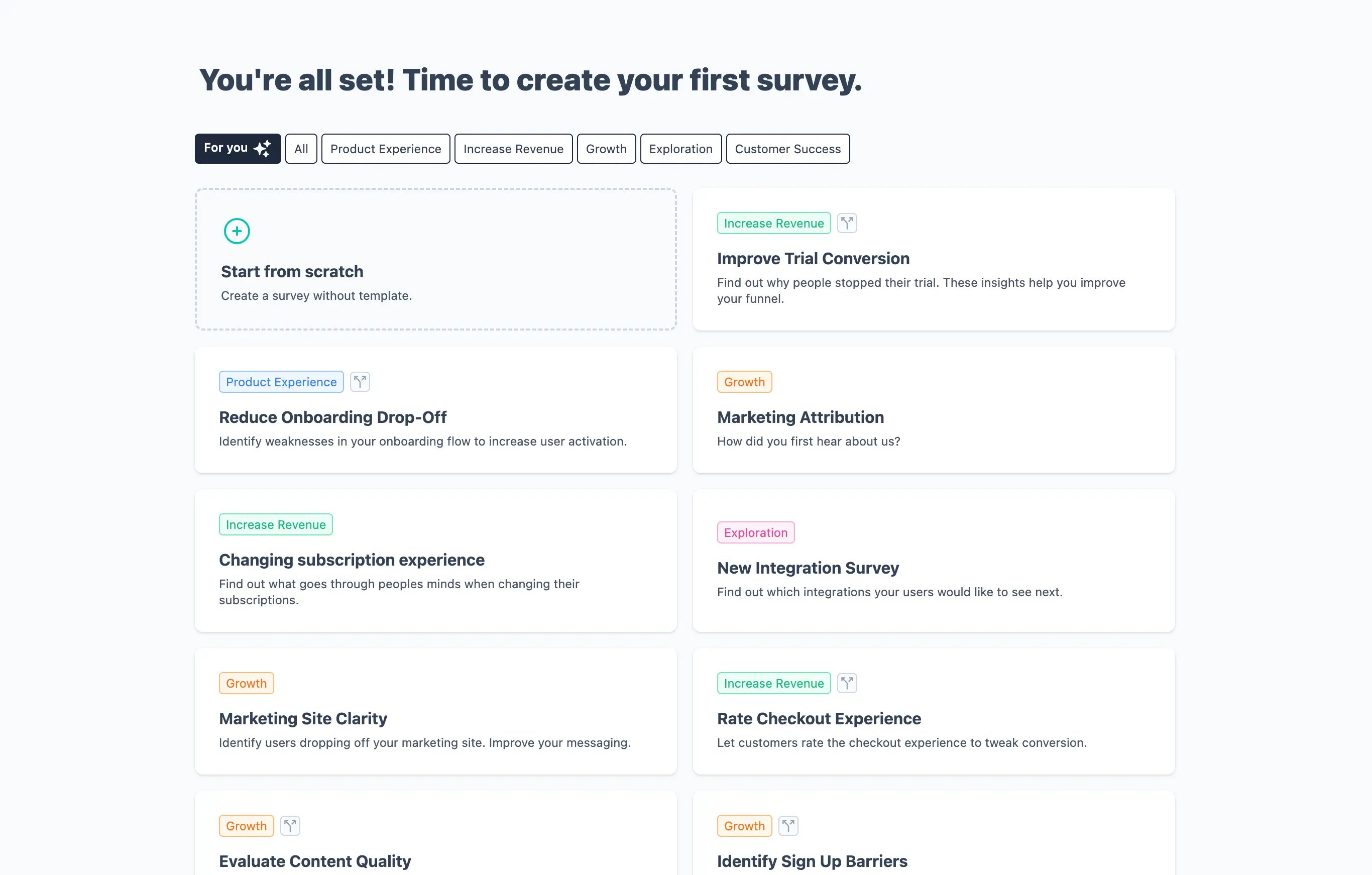
Task: Click 'Let customers rate the checkout experience' description
Action: coord(902,743)
